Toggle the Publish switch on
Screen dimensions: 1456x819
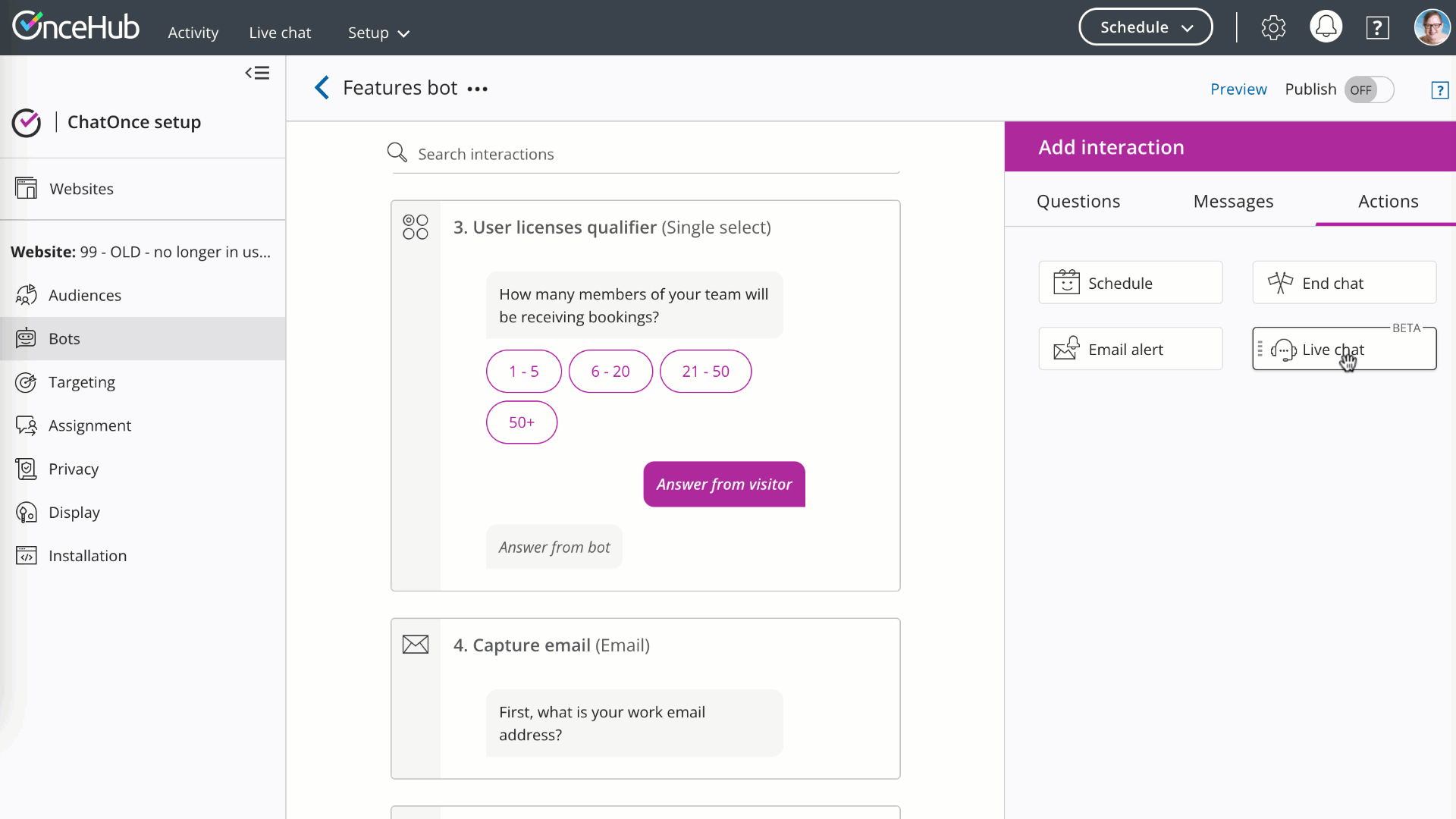pyautogui.click(x=1369, y=90)
